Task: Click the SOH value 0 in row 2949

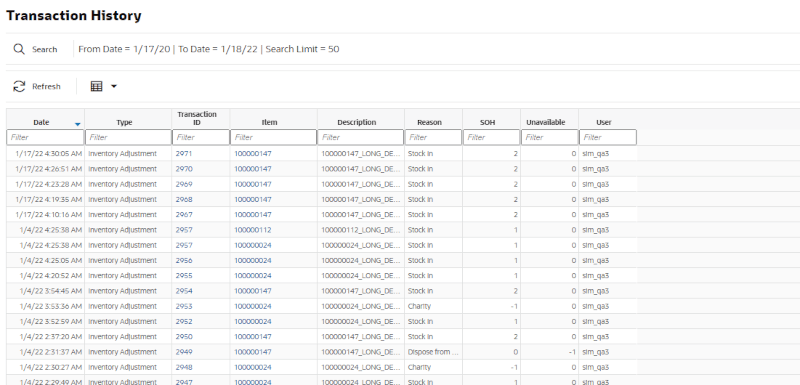Action: tap(491, 352)
